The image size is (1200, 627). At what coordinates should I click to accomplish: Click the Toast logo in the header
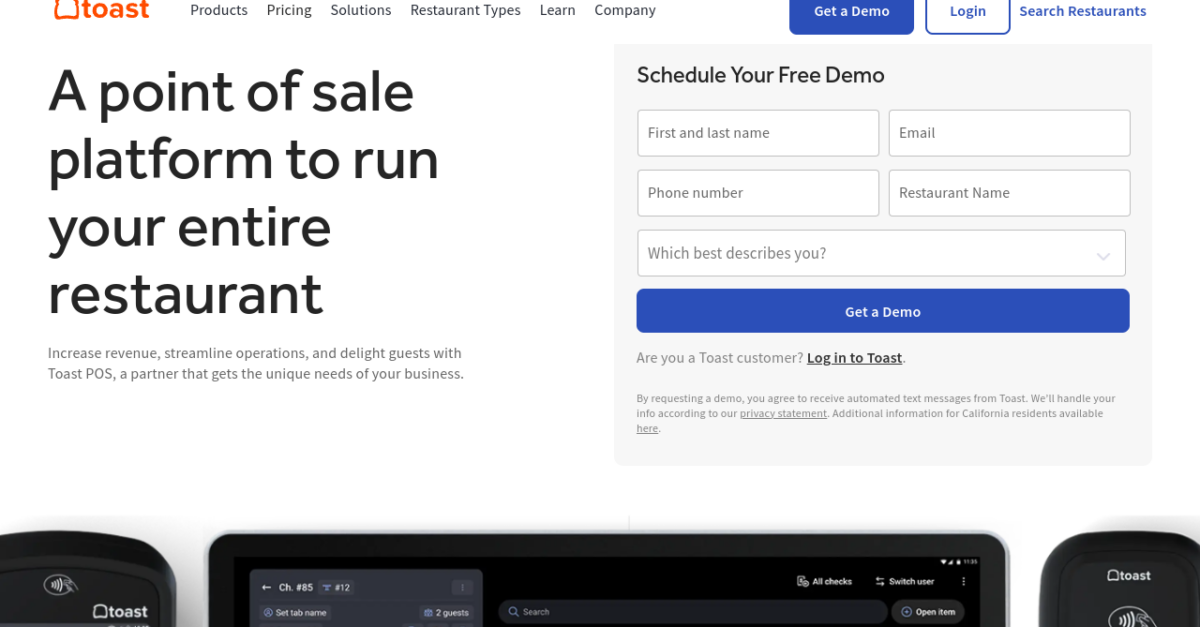coord(100,10)
